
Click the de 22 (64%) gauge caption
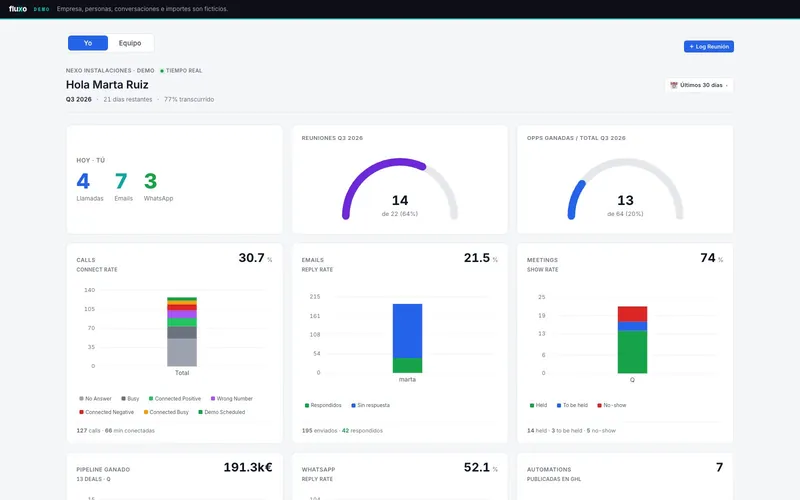click(x=399, y=214)
